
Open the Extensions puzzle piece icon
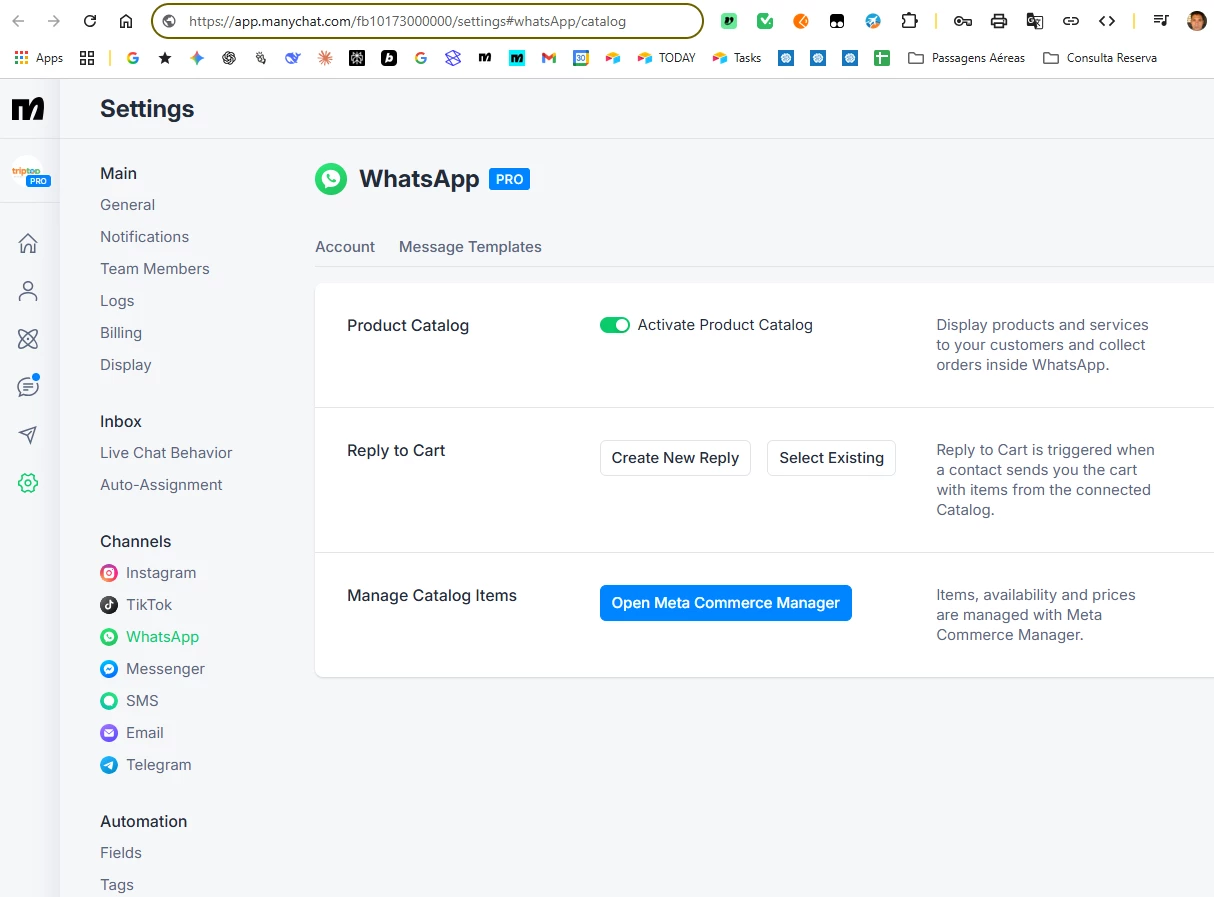[x=909, y=21]
